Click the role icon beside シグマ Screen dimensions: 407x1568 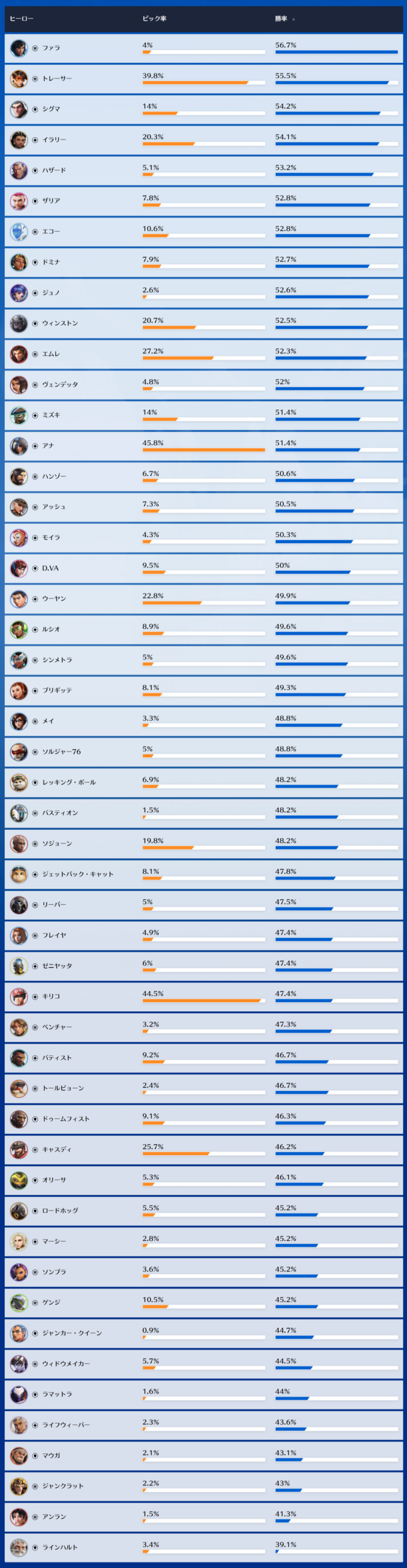tap(35, 109)
